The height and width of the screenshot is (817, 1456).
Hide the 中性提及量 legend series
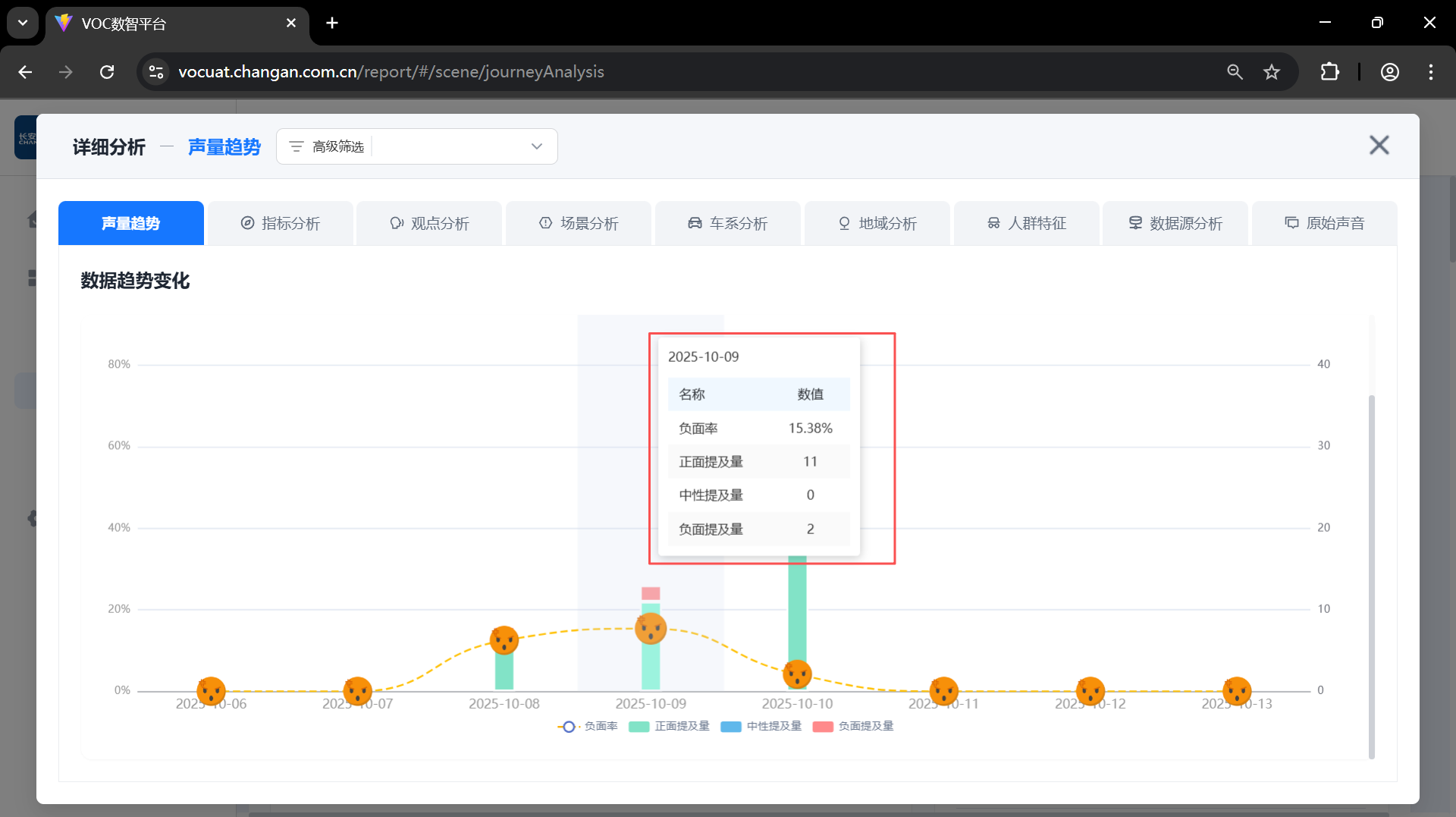(x=761, y=726)
